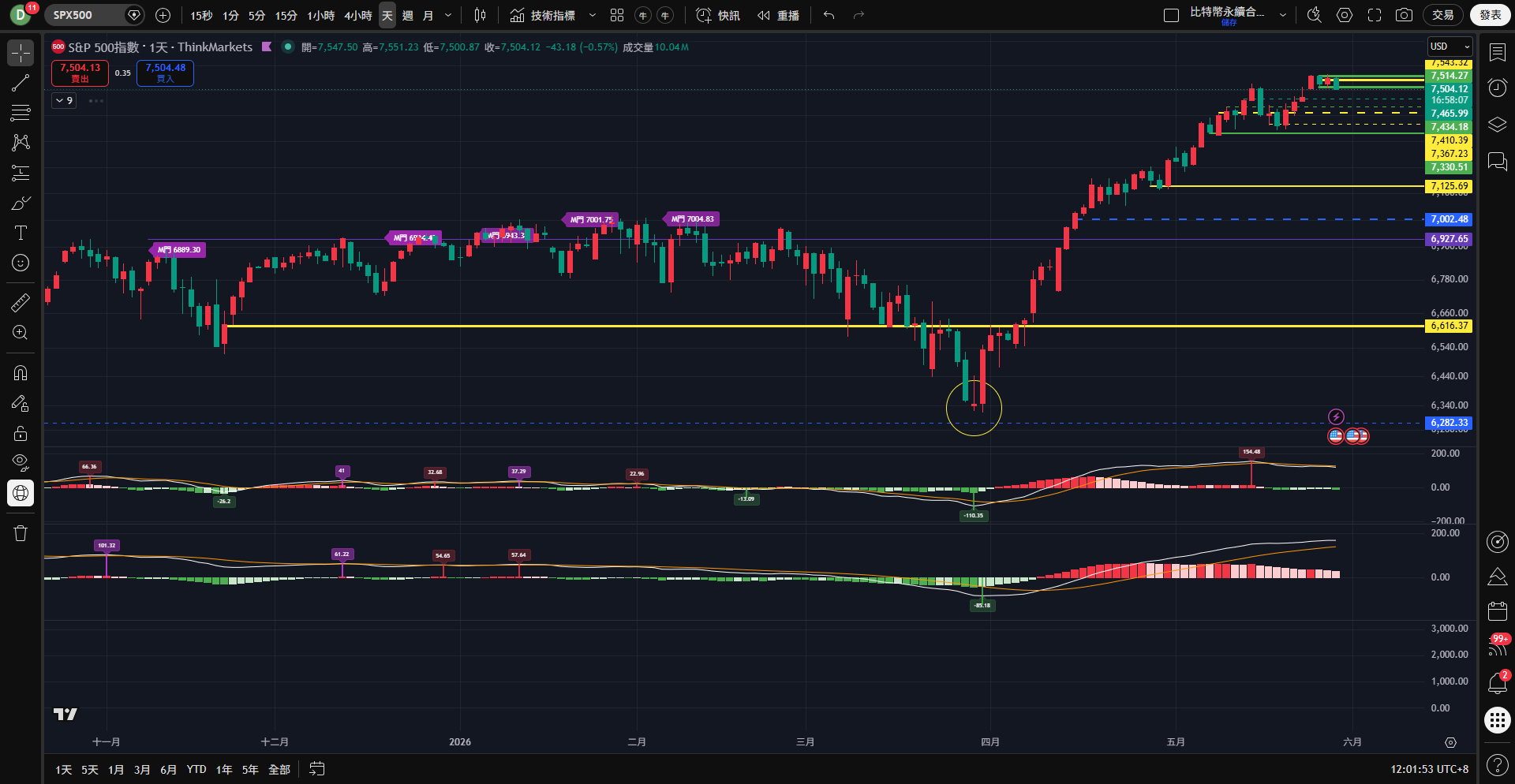The height and width of the screenshot is (784, 1515).
Task: Select the 週 weekly interval
Action: (x=407, y=15)
